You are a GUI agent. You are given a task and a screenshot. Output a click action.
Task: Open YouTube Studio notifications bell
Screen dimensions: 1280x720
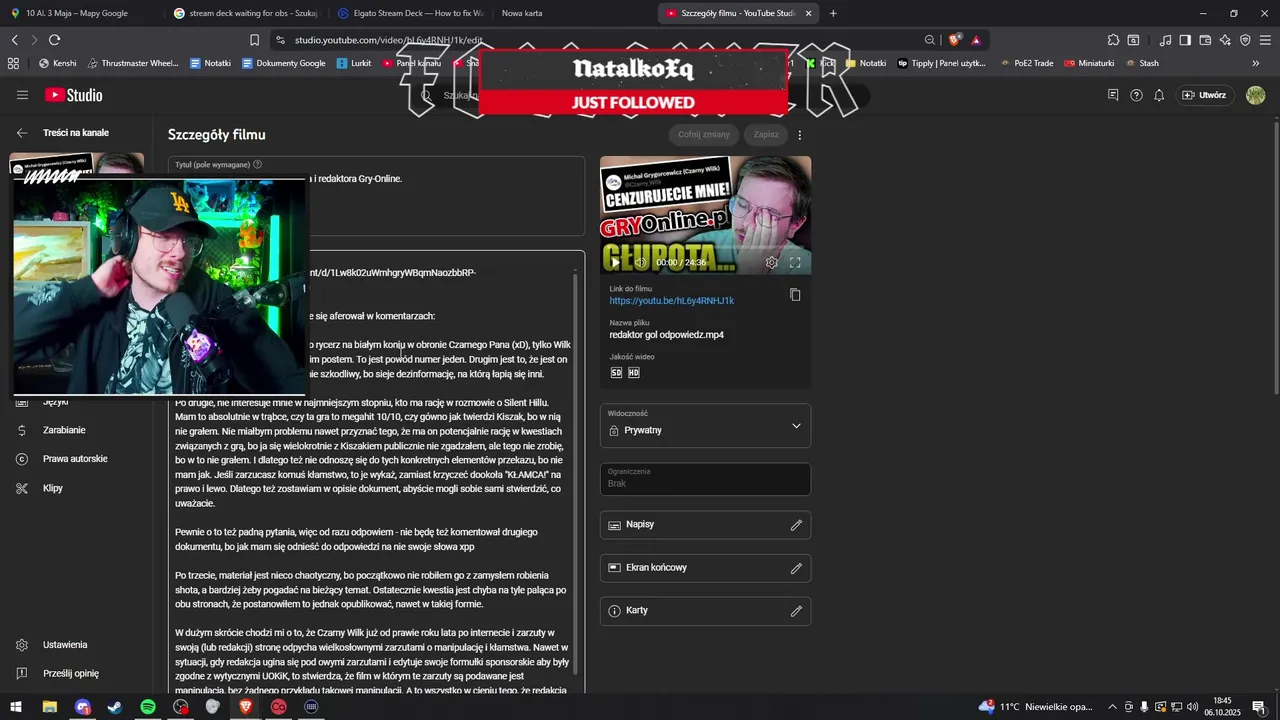1159,95
